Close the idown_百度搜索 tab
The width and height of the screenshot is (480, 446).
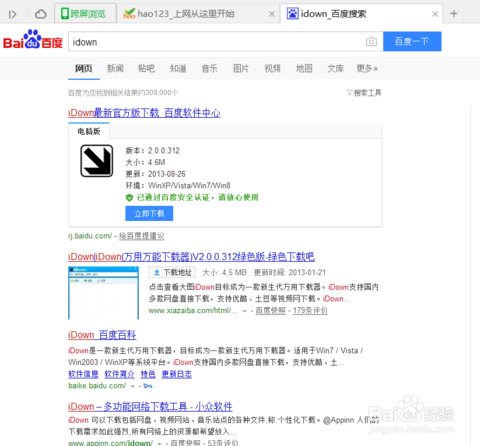(435, 14)
